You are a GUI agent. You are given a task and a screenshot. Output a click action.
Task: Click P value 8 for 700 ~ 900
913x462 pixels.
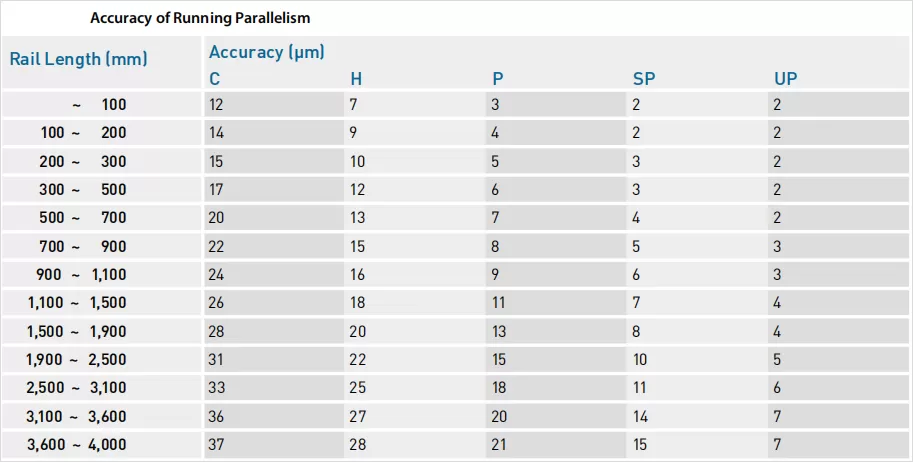495,246
